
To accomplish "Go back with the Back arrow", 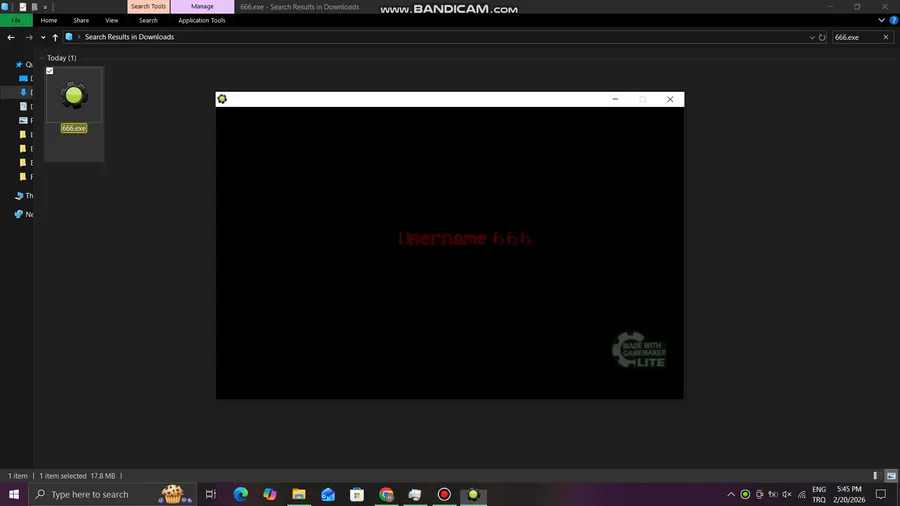I will (11, 37).
